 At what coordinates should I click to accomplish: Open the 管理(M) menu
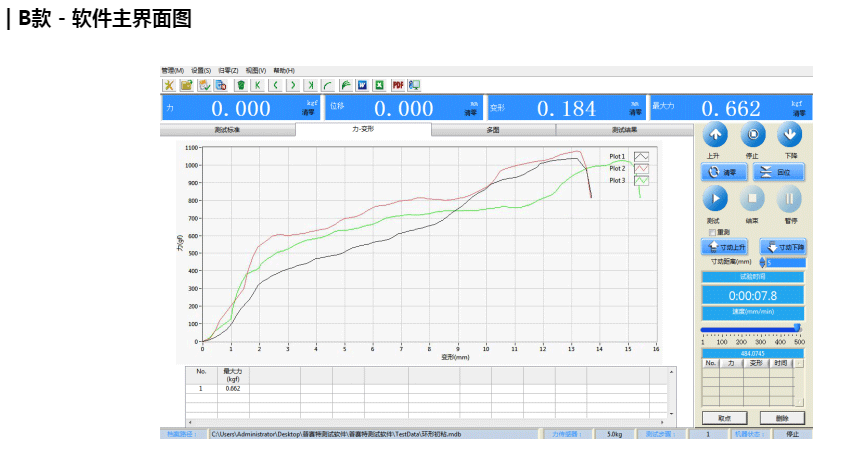click(x=172, y=71)
